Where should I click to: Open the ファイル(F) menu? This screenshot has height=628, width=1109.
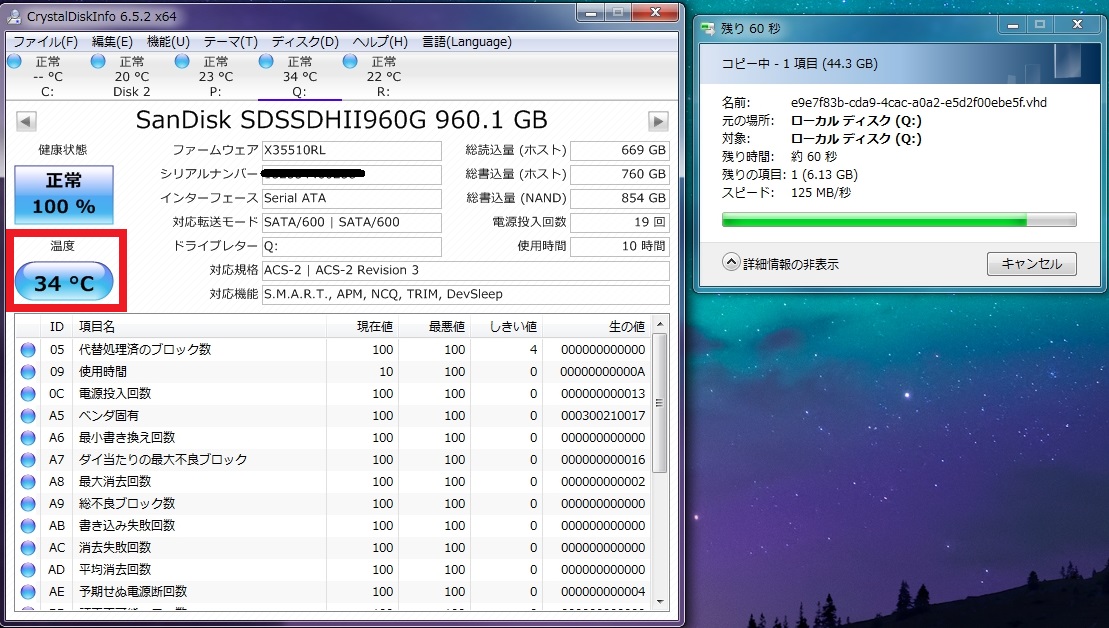pyautogui.click(x=45, y=42)
